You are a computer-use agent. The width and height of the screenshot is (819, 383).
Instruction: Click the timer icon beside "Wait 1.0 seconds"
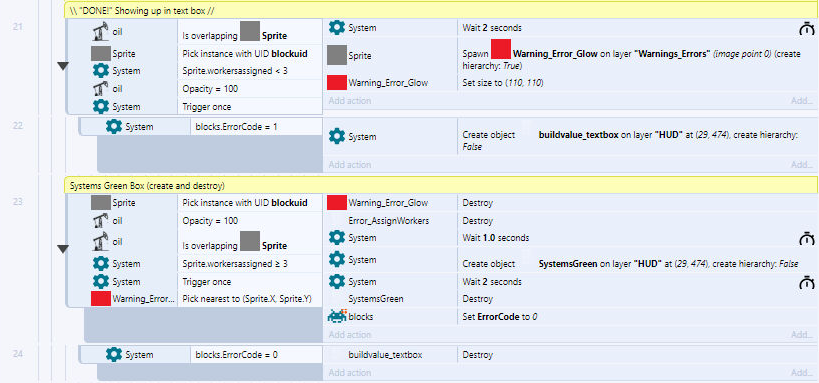[x=806, y=238]
